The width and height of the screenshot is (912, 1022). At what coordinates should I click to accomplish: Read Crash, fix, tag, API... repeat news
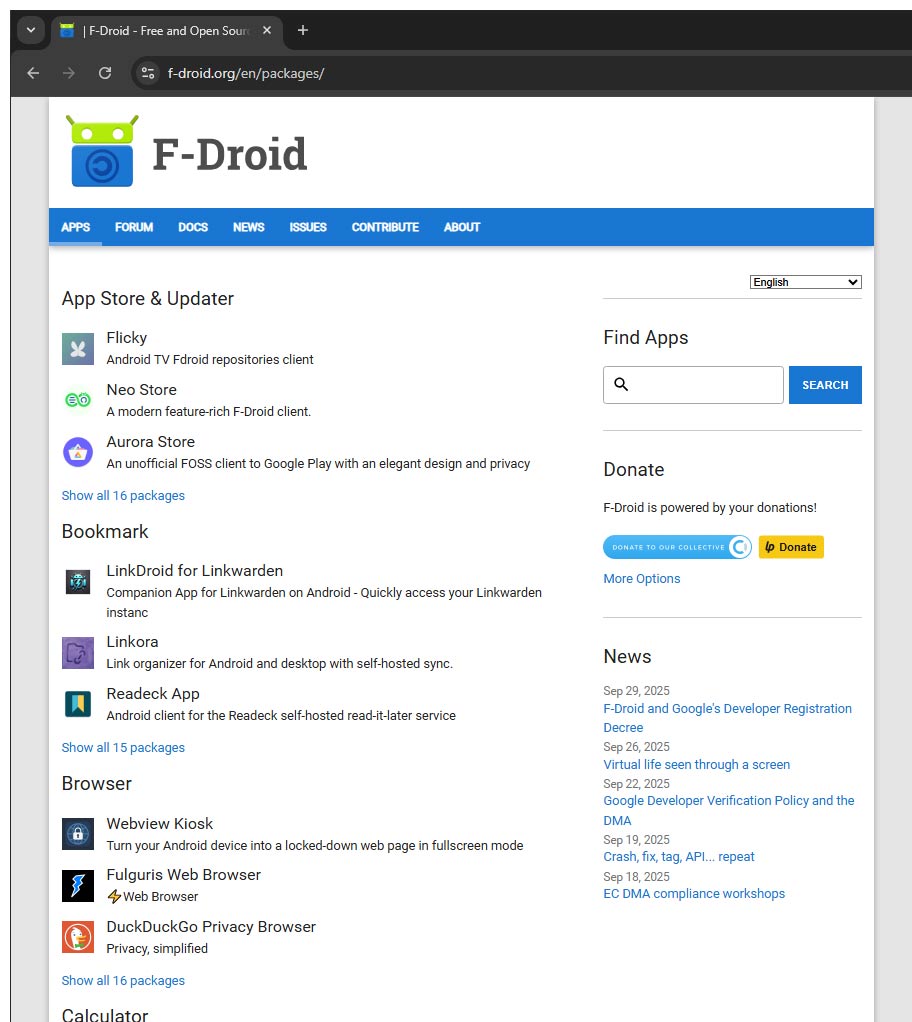(679, 856)
